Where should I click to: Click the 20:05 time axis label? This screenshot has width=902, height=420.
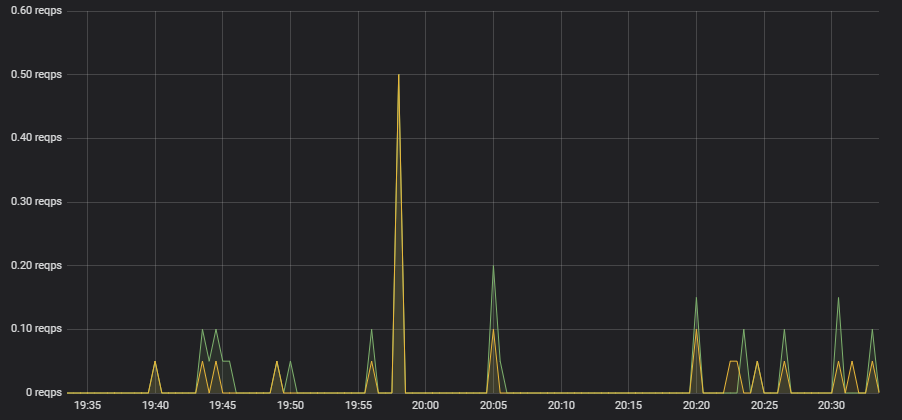(494, 406)
